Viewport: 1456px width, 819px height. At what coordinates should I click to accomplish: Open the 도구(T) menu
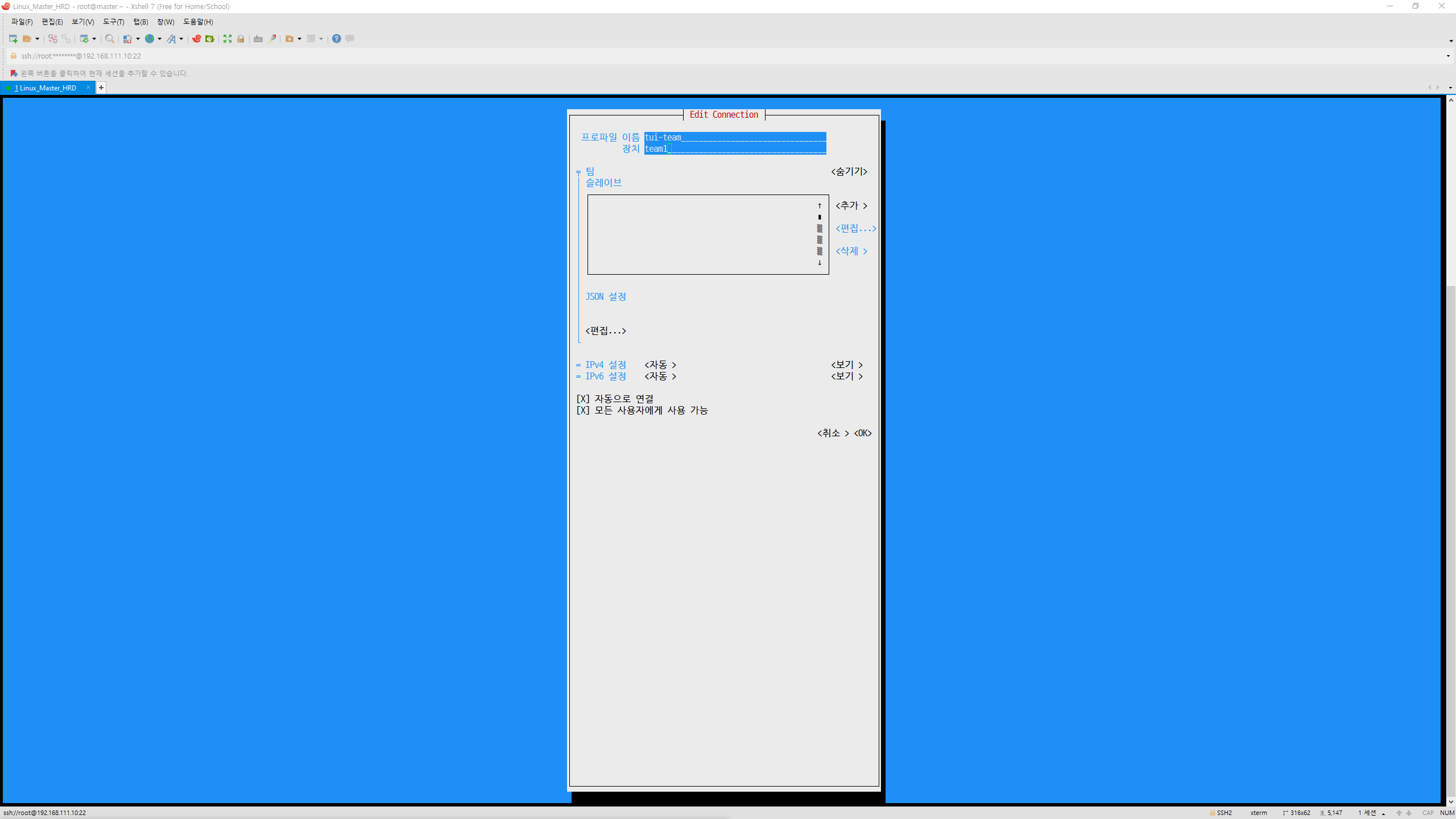coord(113,22)
